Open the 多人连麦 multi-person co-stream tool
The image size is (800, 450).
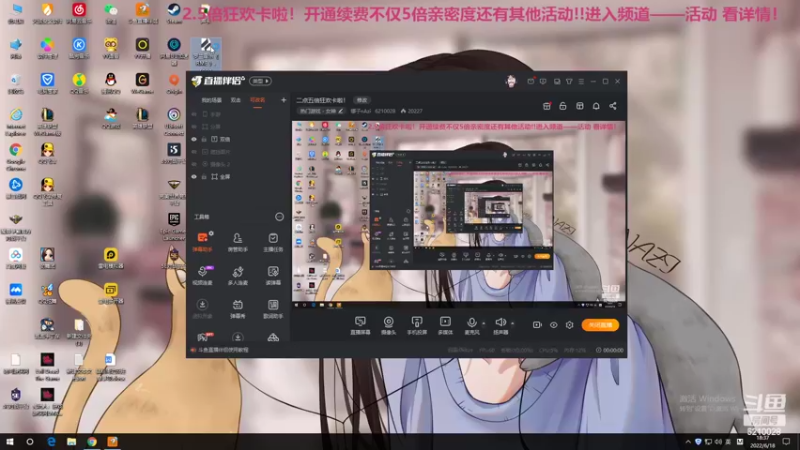click(x=237, y=275)
